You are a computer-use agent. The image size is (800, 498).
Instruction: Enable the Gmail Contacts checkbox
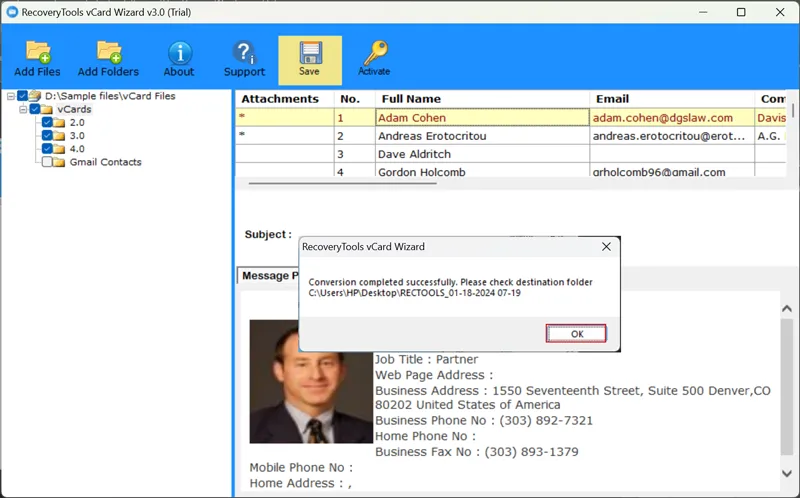coord(47,162)
